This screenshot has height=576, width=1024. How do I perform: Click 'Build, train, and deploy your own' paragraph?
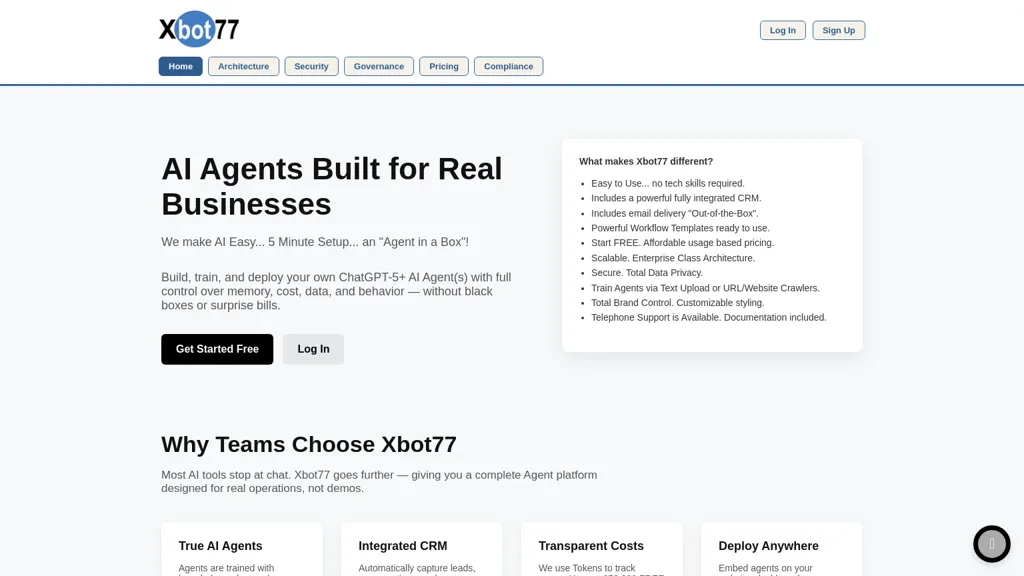click(336, 291)
